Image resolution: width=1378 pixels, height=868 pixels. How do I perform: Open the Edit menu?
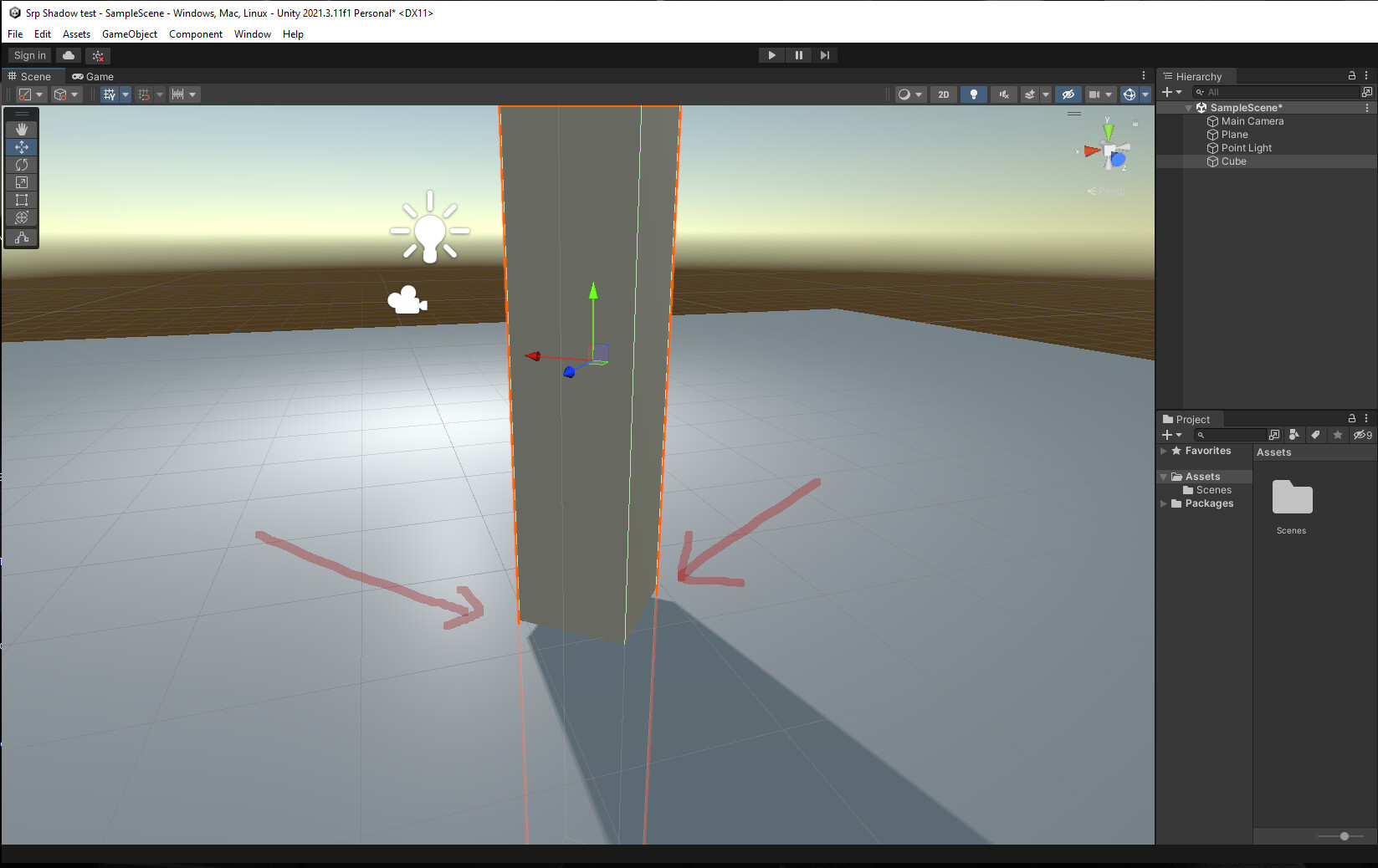pos(43,34)
